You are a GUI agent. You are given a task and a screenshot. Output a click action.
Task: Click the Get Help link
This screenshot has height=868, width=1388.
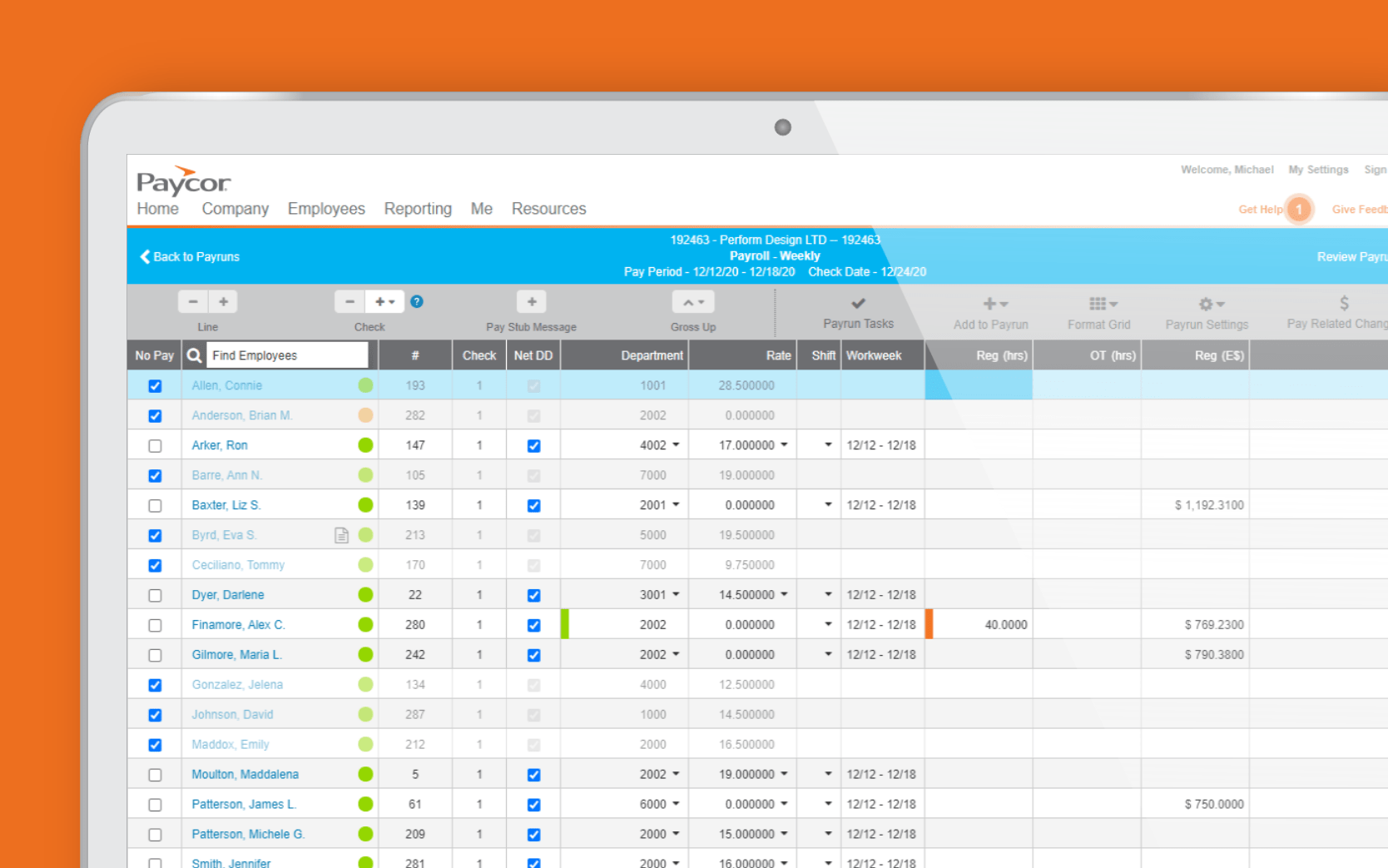[1260, 210]
